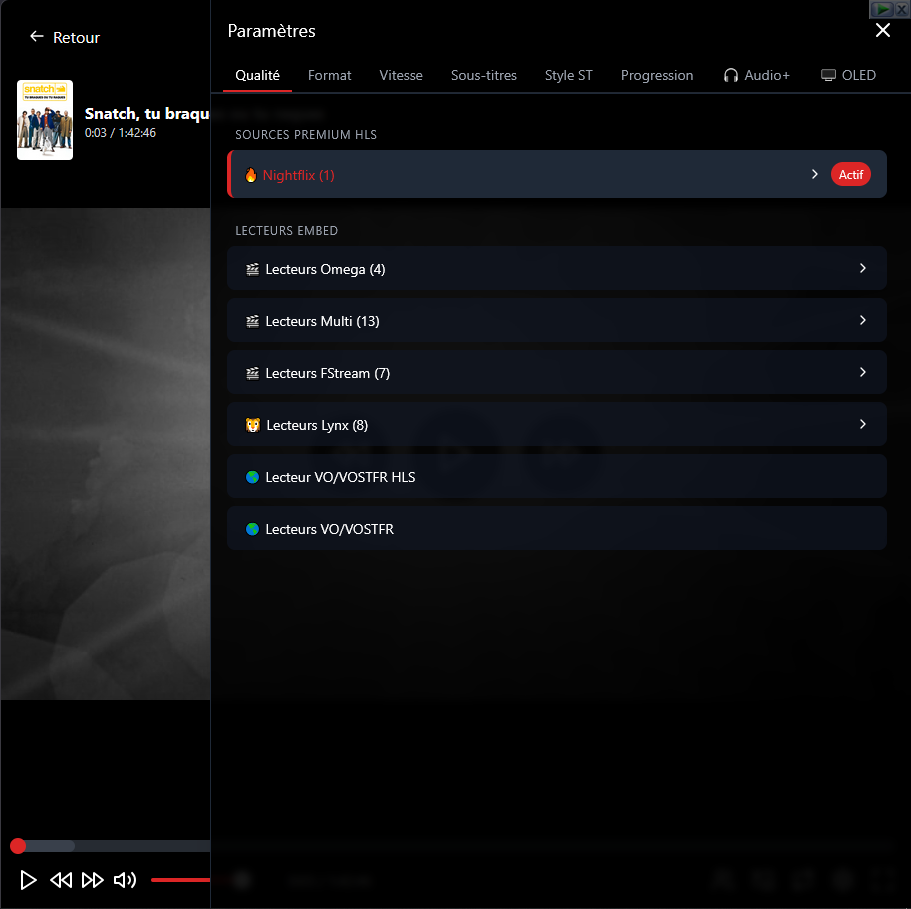
Task: Select Lecteur VO/VOSTFR HLS label
Action: [340, 477]
